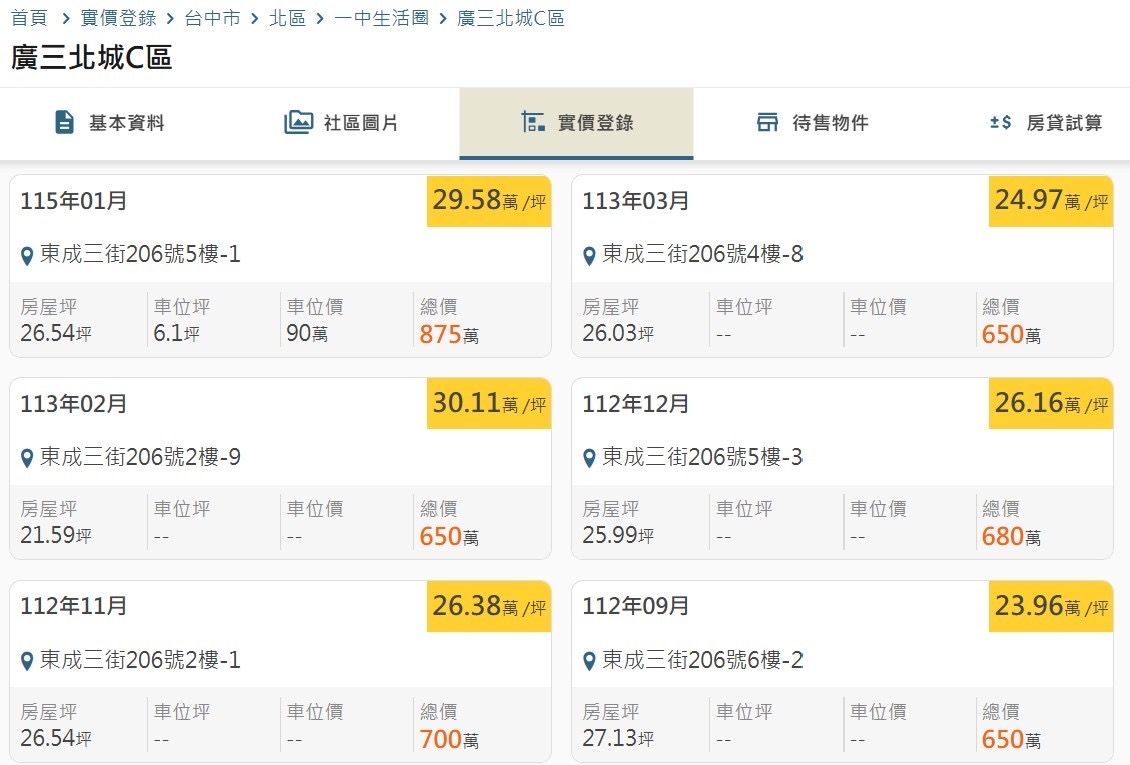Click the 23.96萬/坪 price badge
This screenshot has width=1130, height=765.
(x=1051, y=607)
